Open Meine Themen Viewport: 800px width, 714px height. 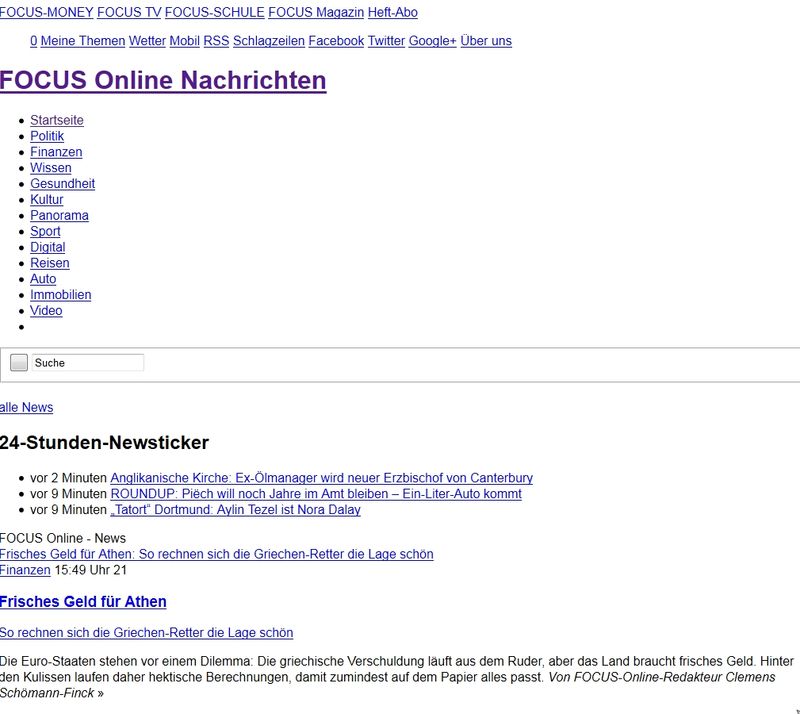tap(83, 41)
